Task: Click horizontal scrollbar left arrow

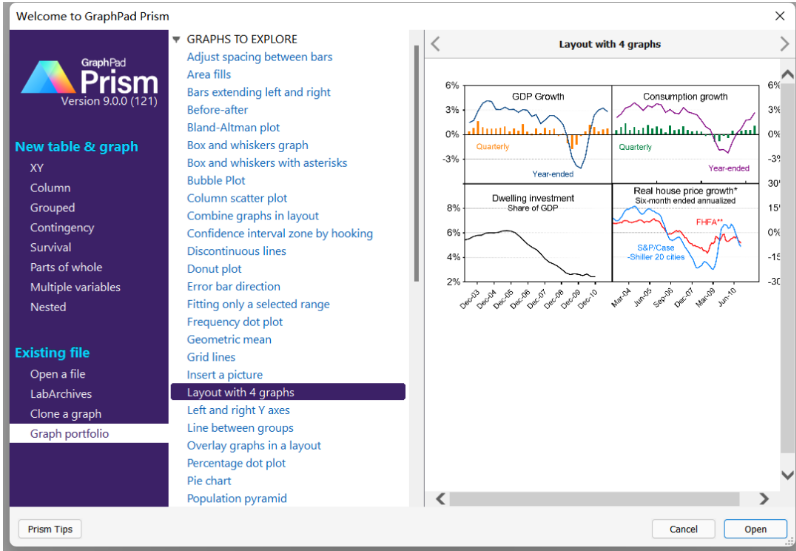Action: 441,499
